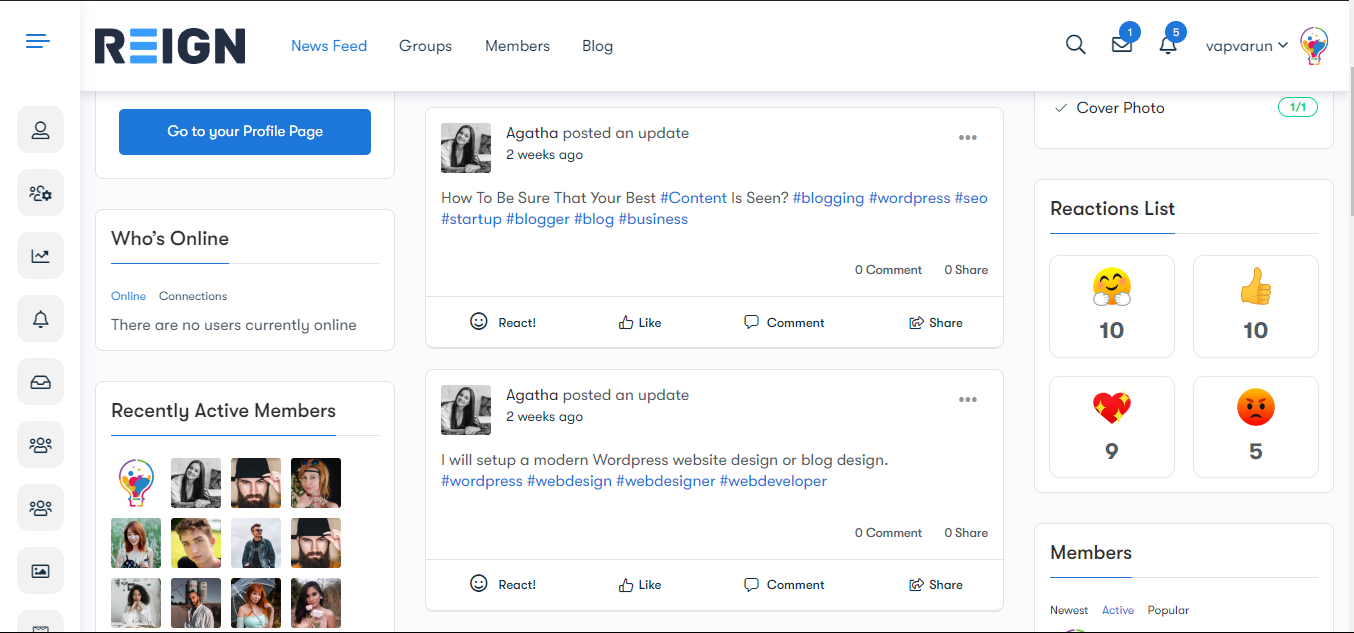Collapse the sidebar using the hamburger icon
Viewport: 1354px width, 633px height.
click(37, 41)
